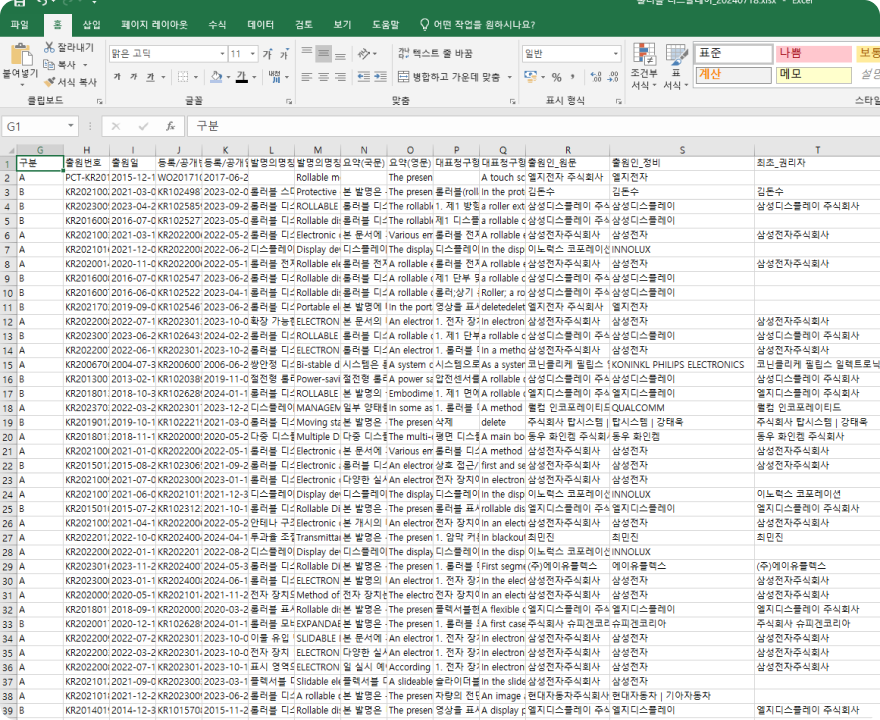880x720 pixels.
Task: Switch to the 삽입 (Insert) tab
Action: click(91, 24)
